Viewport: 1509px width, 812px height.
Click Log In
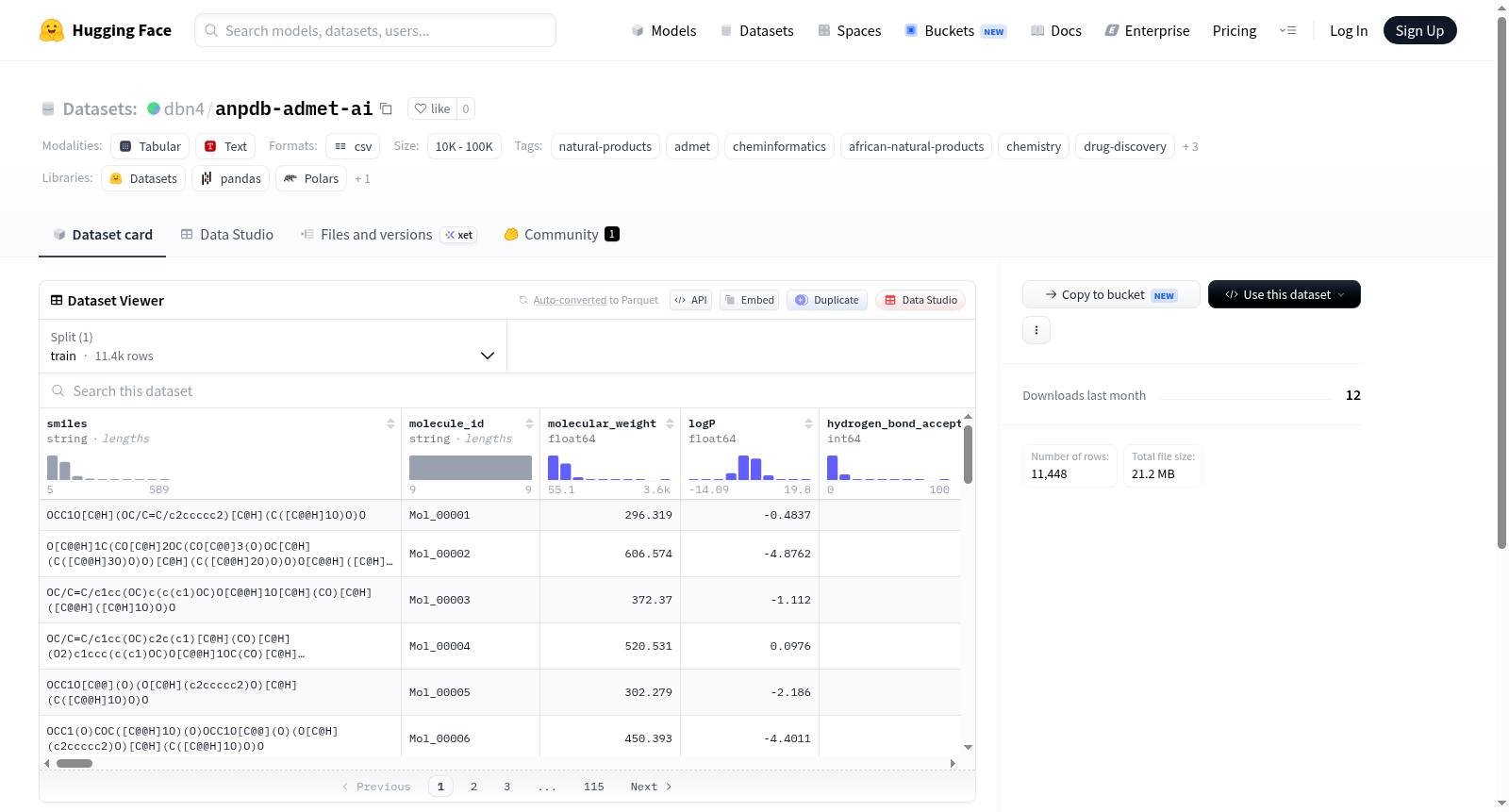1349,30
